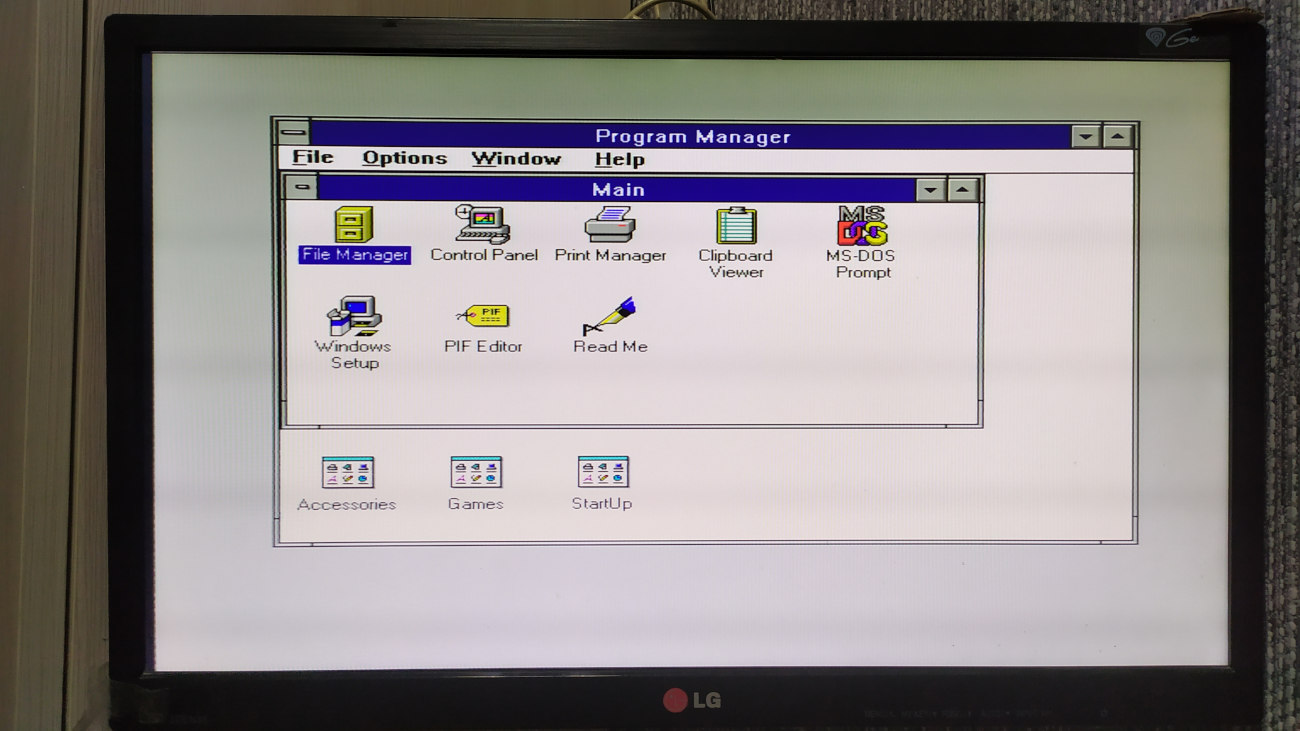The image size is (1300, 731).
Task: Select the Games program group icon
Action: [x=476, y=473]
